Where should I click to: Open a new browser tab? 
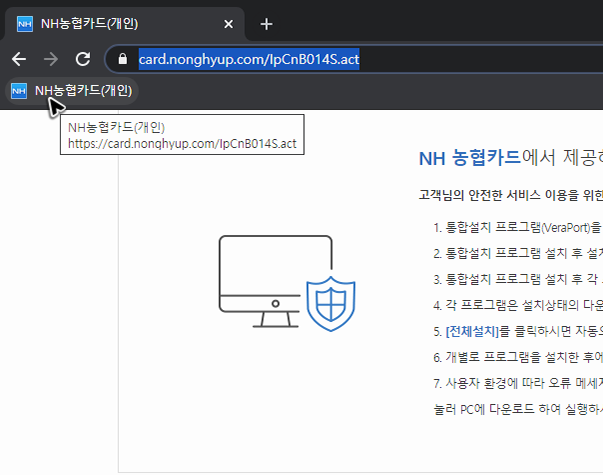(x=266, y=24)
